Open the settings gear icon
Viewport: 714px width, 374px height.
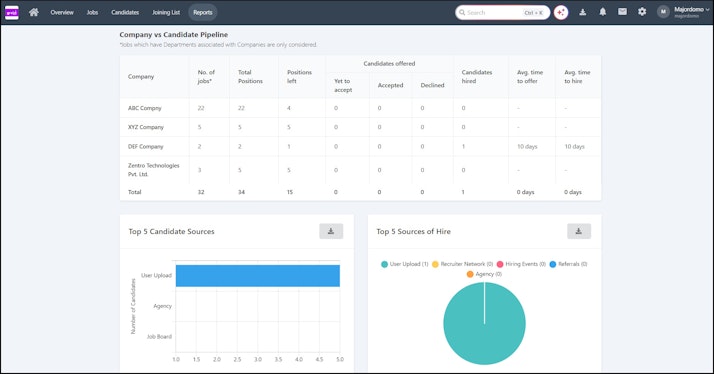pos(642,12)
